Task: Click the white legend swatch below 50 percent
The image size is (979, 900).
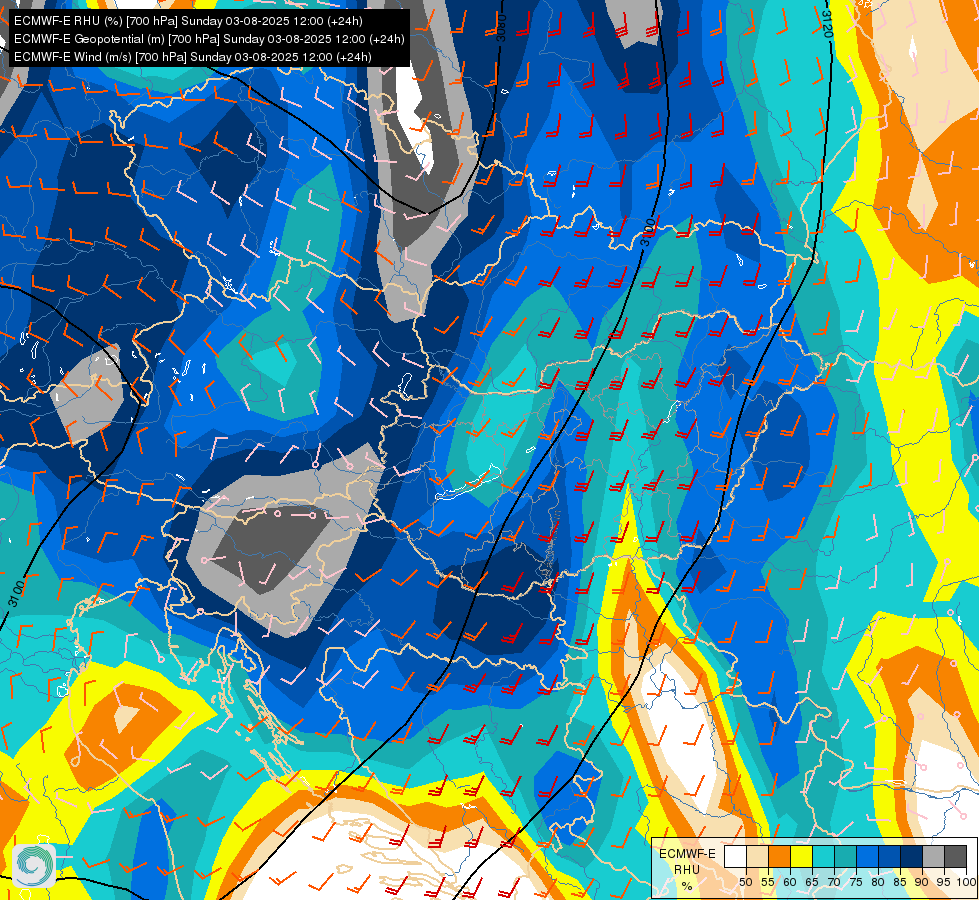Action: click(x=735, y=856)
